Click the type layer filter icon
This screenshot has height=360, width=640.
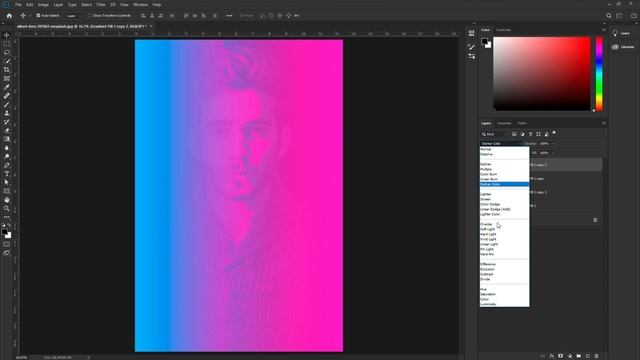pyautogui.click(x=530, y=134)
